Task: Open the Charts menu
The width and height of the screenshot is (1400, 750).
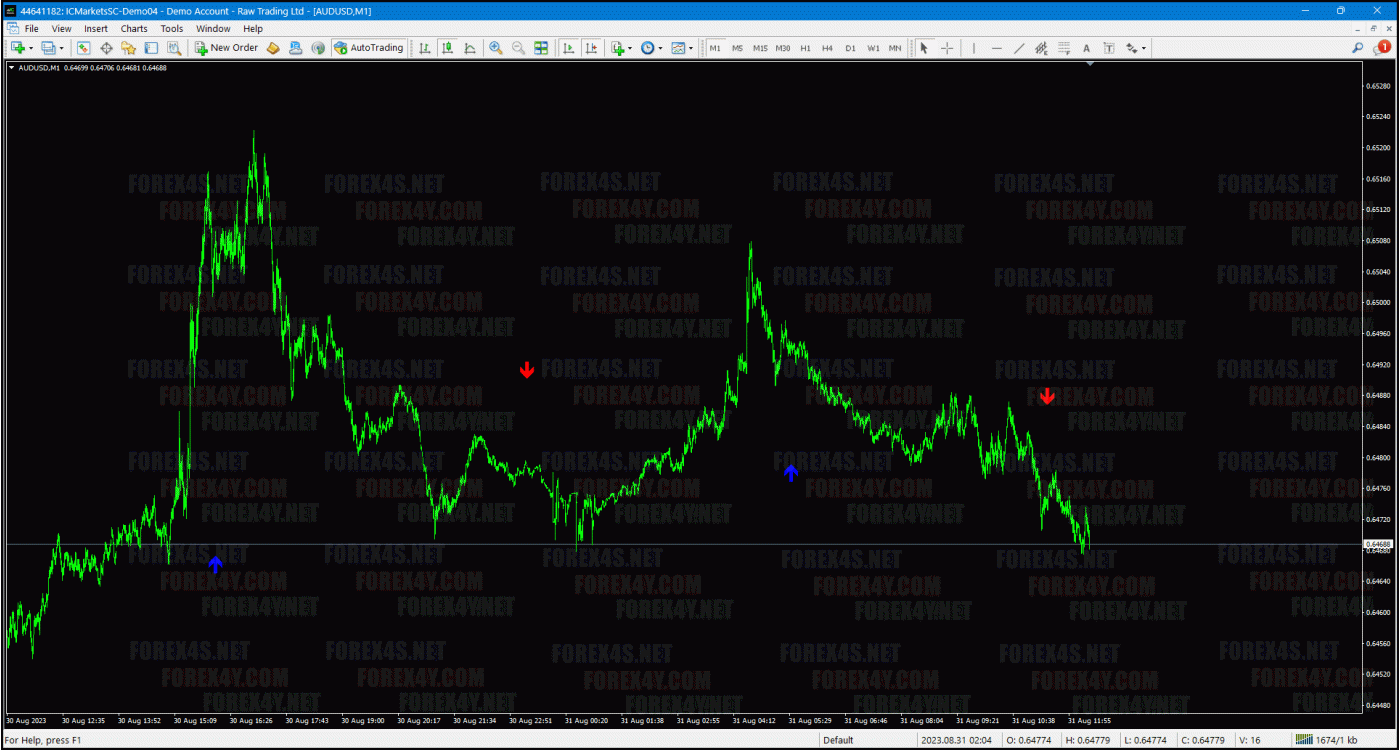Action: point(134,29)
